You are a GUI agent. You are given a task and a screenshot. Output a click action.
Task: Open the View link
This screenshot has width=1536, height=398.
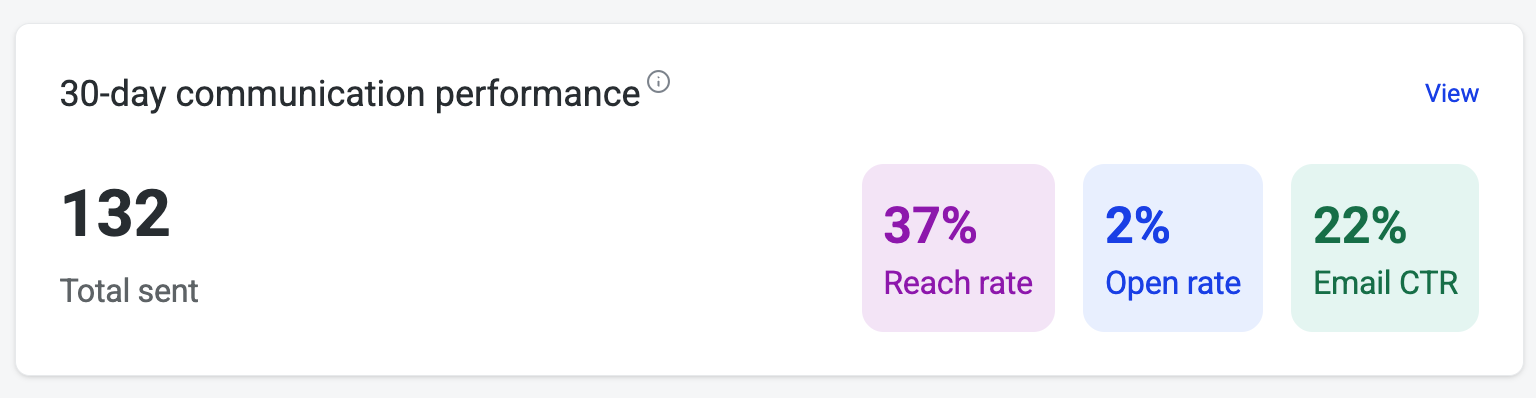click(x=1452, y=93)
